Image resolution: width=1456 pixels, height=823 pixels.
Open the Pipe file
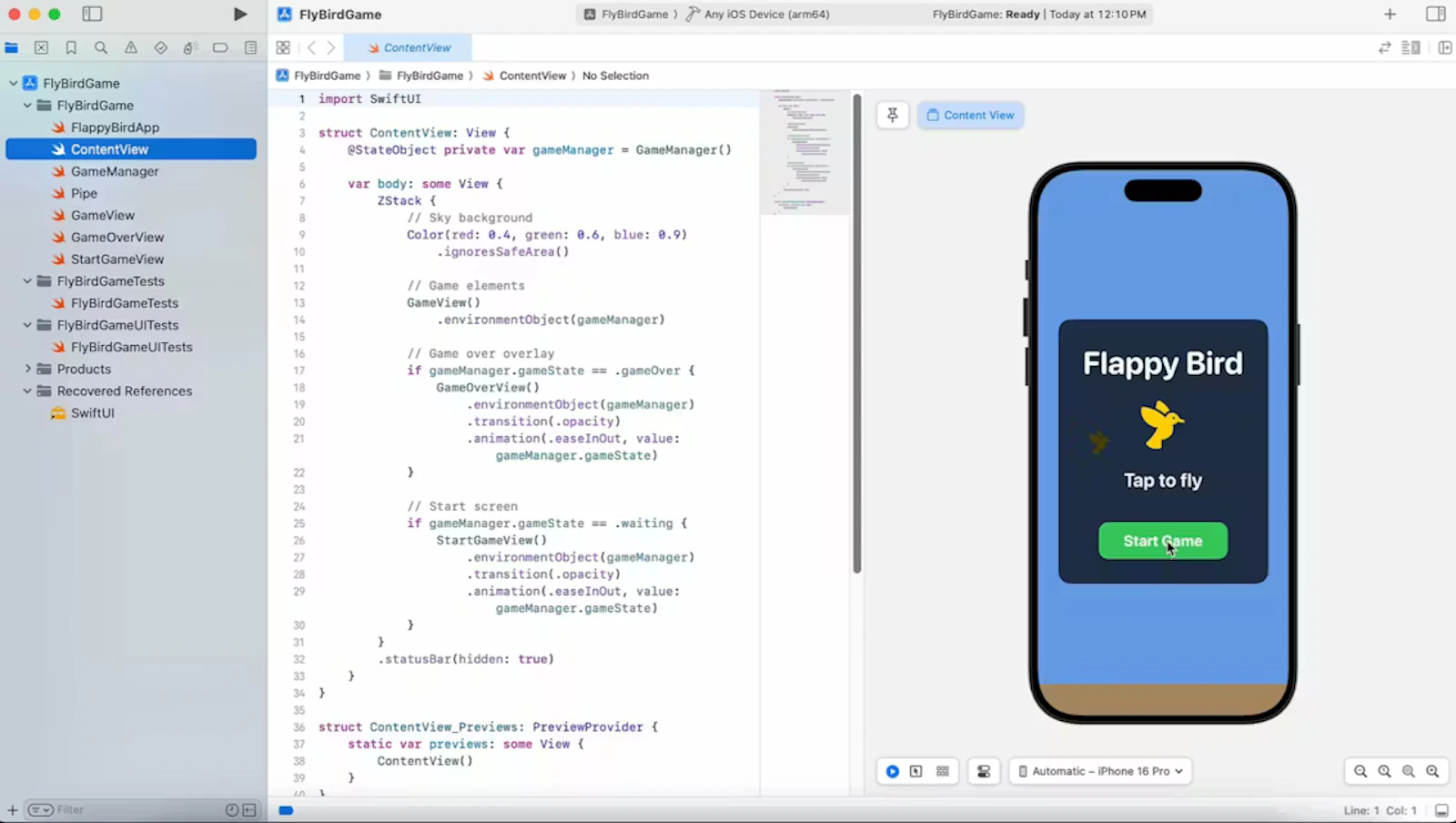[x=84, y=193]
